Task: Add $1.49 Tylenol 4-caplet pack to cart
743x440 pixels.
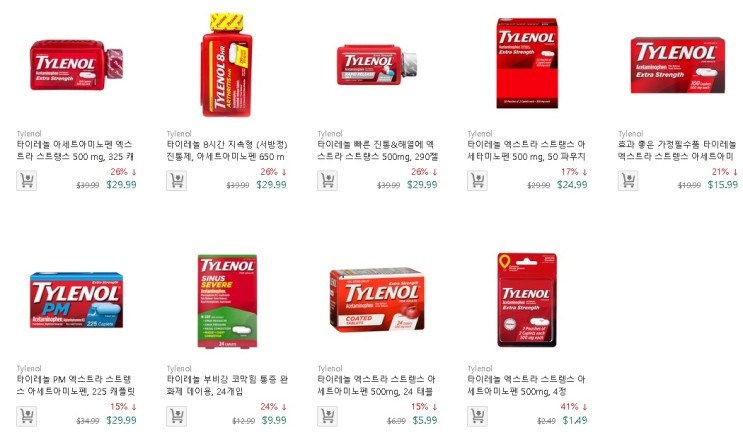Action: pyautogui.click(x=478, y=416)
